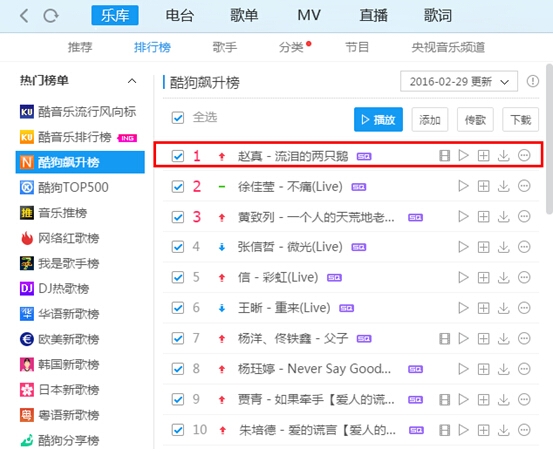Open MV icon for 杨洋、佟铁鑫 父子
This screenshot has width=553, height=452.
(x=444, y=338)
